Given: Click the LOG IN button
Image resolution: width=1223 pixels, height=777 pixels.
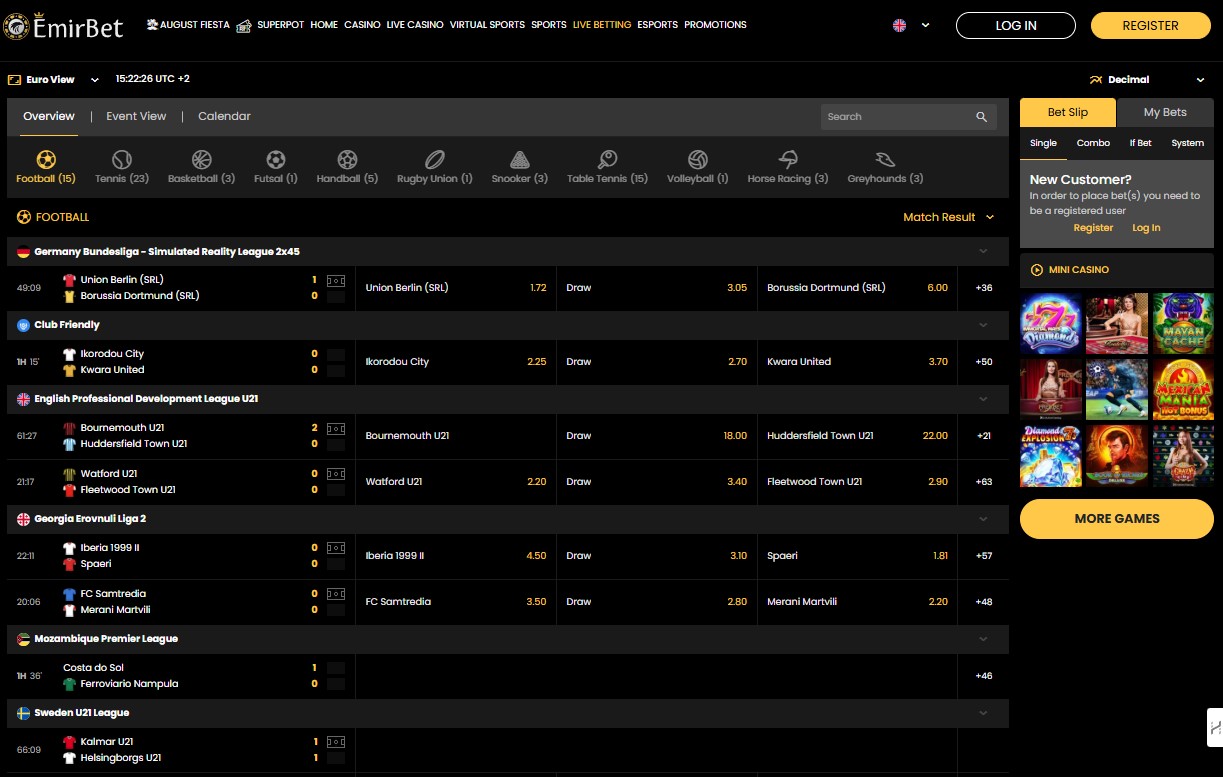Looking at the screenshot, I should (1016, 26).
